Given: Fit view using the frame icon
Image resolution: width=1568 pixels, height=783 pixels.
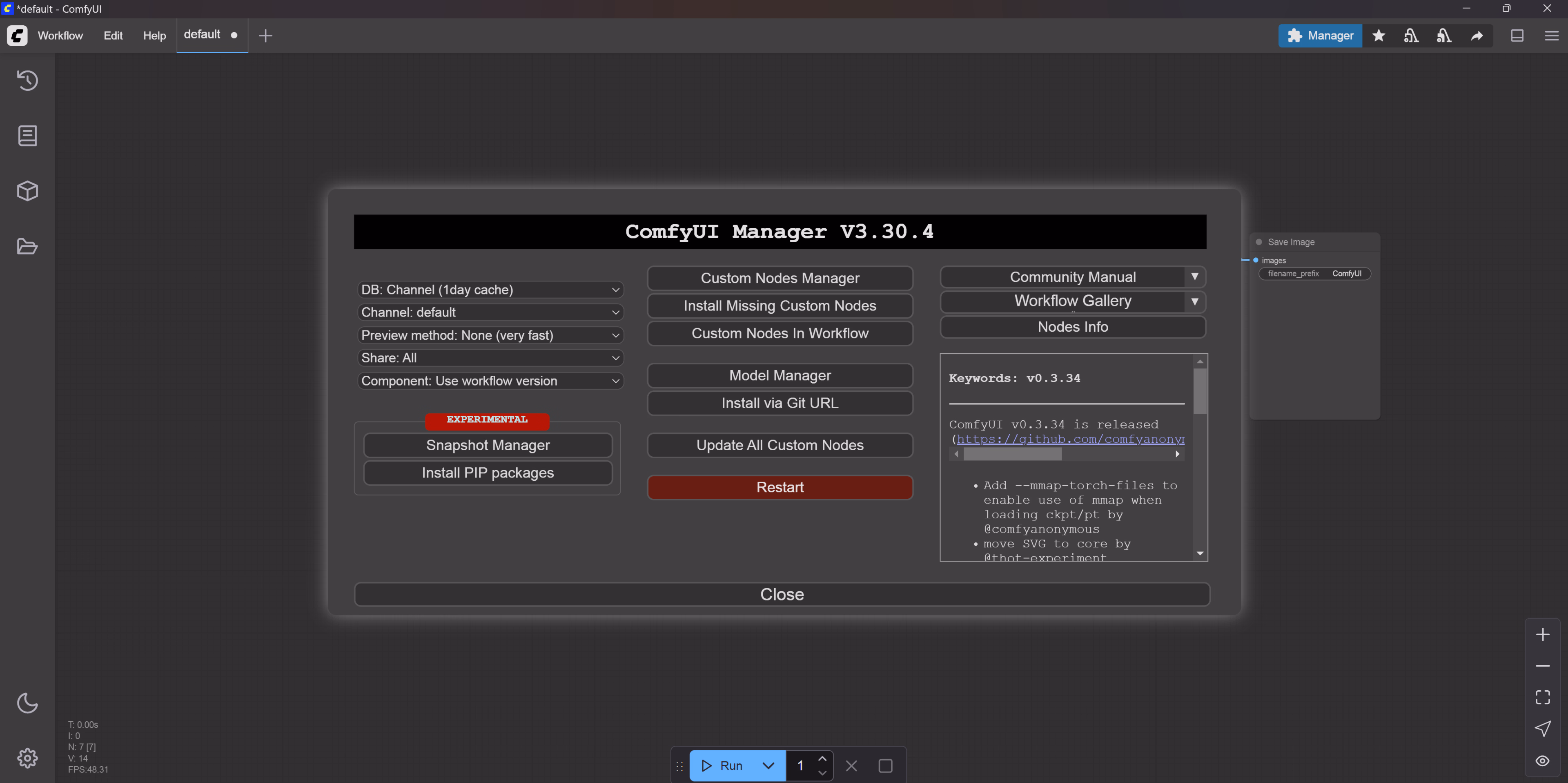Looking at the screenshot, I should 1542,697.
